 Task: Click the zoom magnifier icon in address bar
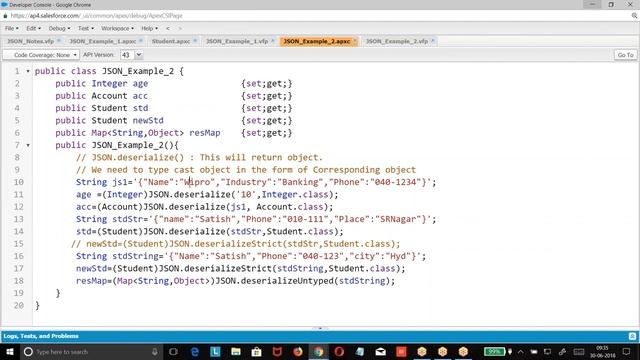point(634,16)
